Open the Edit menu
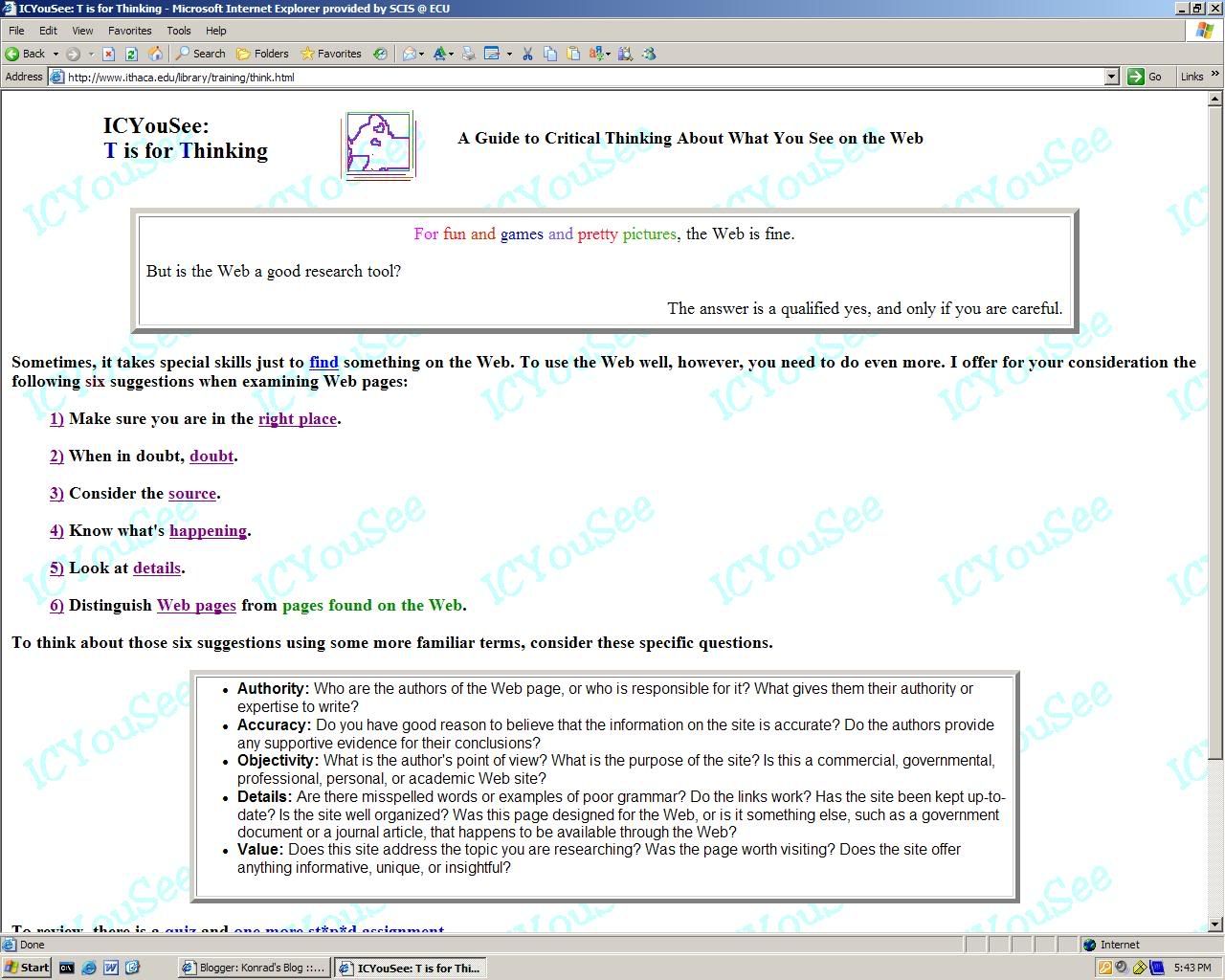The height and width of the screenshot is (980, 1225). (x=48, y=31)
